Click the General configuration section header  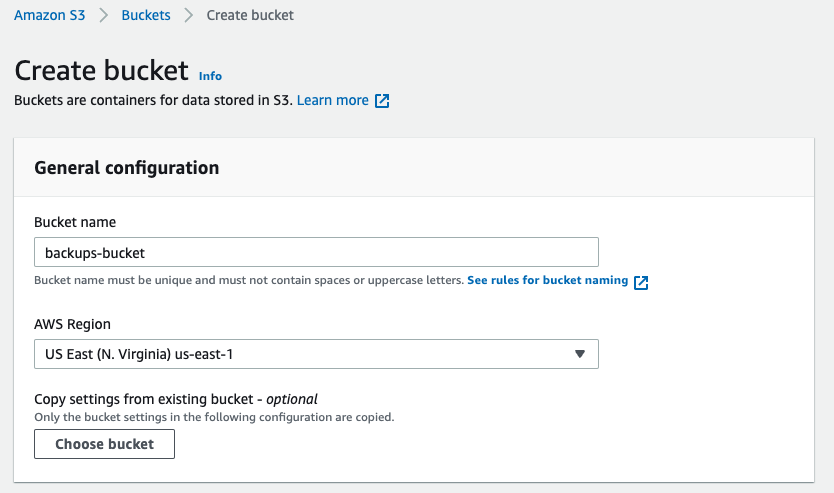click(127, 168)
